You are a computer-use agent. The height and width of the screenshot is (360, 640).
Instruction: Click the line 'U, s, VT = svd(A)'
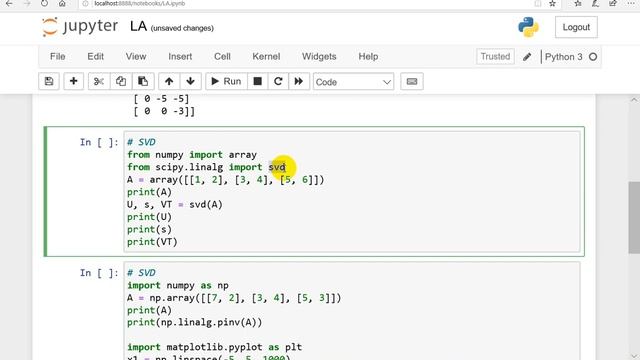tap(175, 204)
